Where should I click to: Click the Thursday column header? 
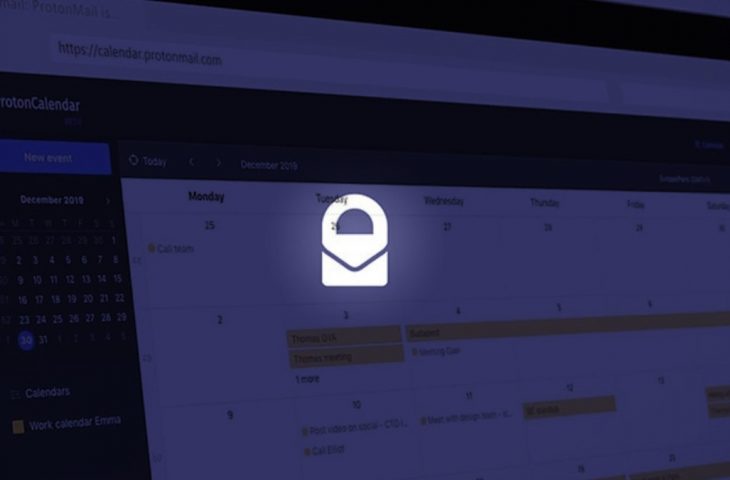click(545, 203)
